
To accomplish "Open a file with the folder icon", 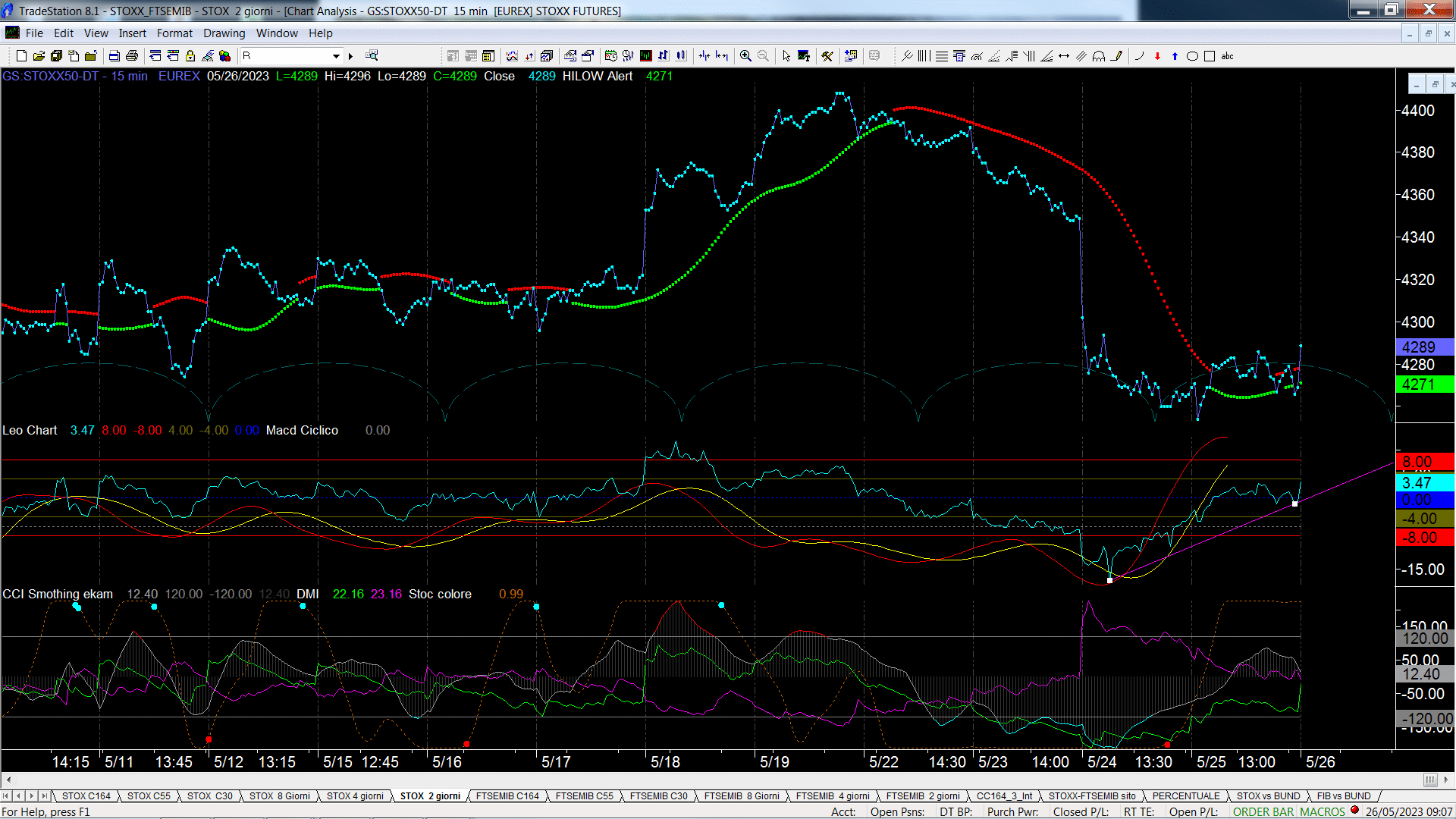I will [39, 55].
